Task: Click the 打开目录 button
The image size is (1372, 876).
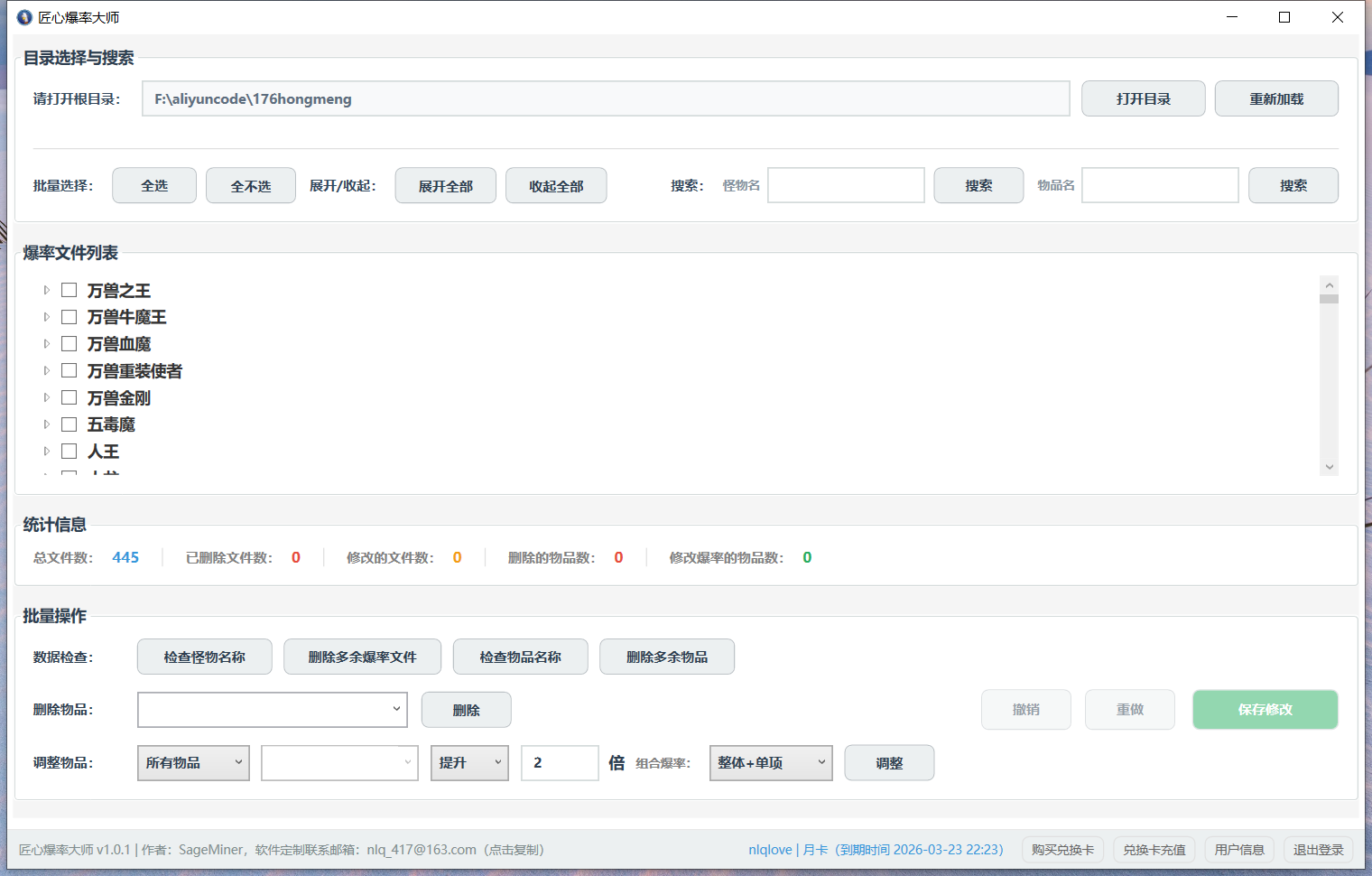Action: [1143, 98]
